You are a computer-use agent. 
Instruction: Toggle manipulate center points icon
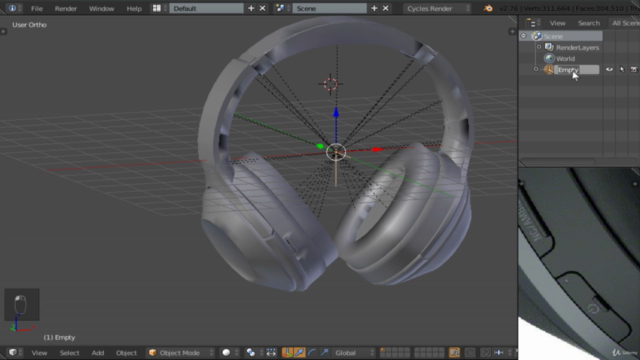(x=271, y=353)
